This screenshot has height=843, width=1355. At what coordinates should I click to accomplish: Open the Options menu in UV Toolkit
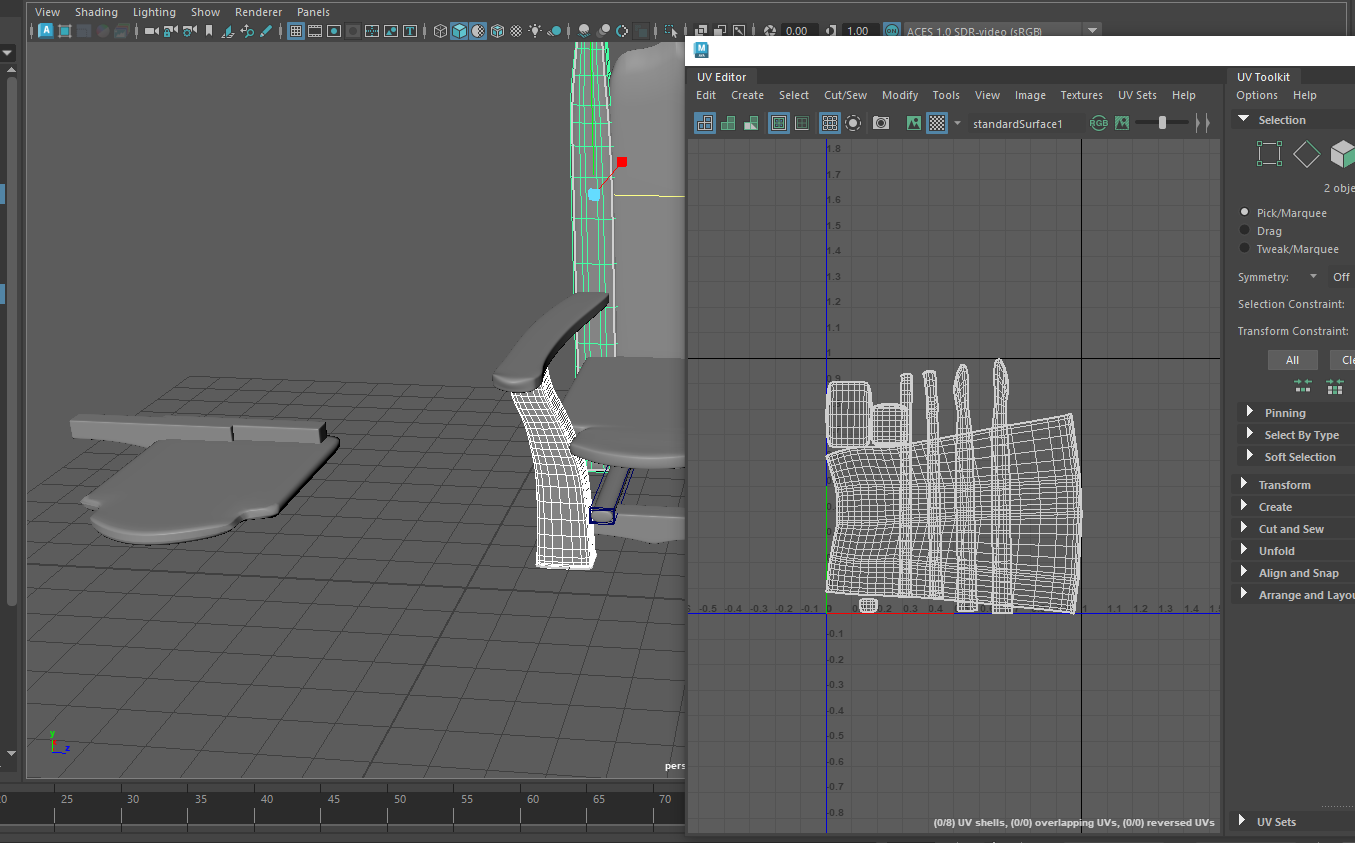tap(1257, 95)
